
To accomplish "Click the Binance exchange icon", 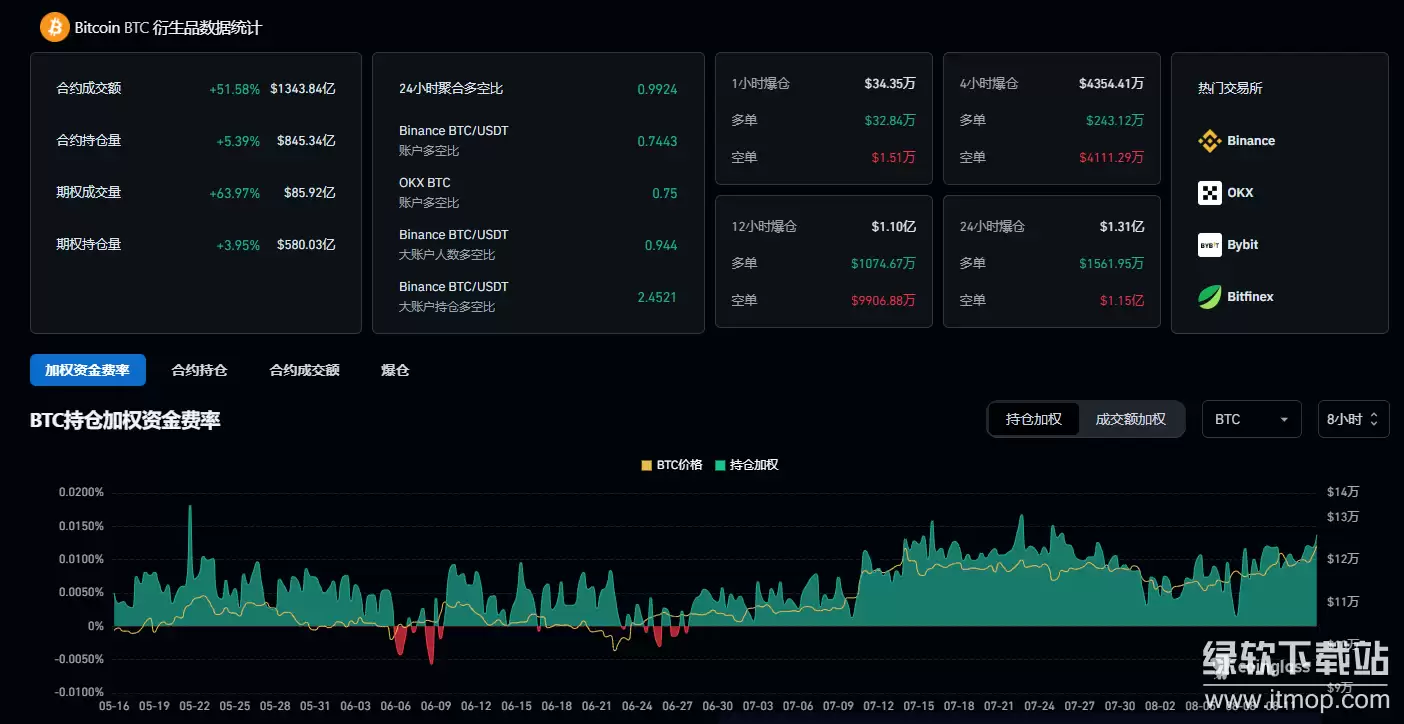I will 1210,140.
